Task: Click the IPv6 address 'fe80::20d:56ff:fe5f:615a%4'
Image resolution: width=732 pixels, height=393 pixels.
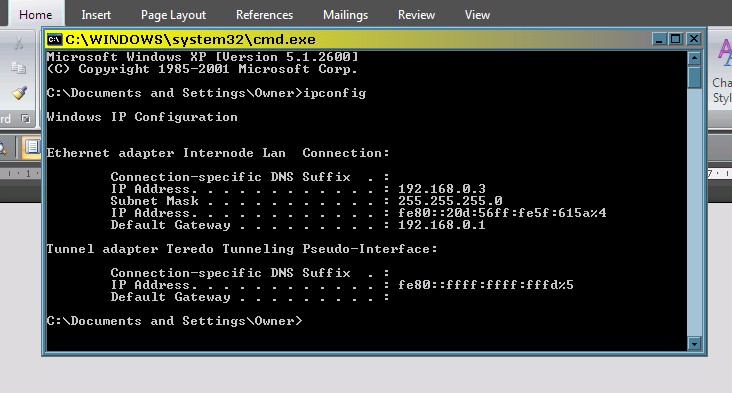Action: click(502, 213)
